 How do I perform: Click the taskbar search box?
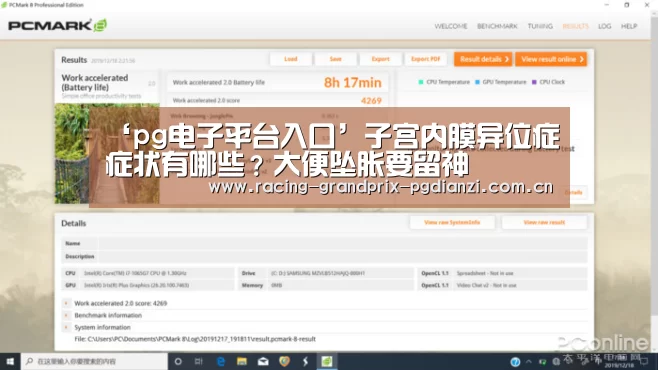click(x=94, y=361)
